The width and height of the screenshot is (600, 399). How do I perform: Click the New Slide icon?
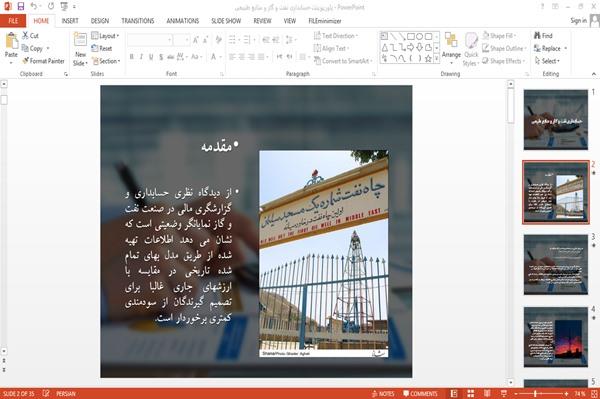coord(80,40)
